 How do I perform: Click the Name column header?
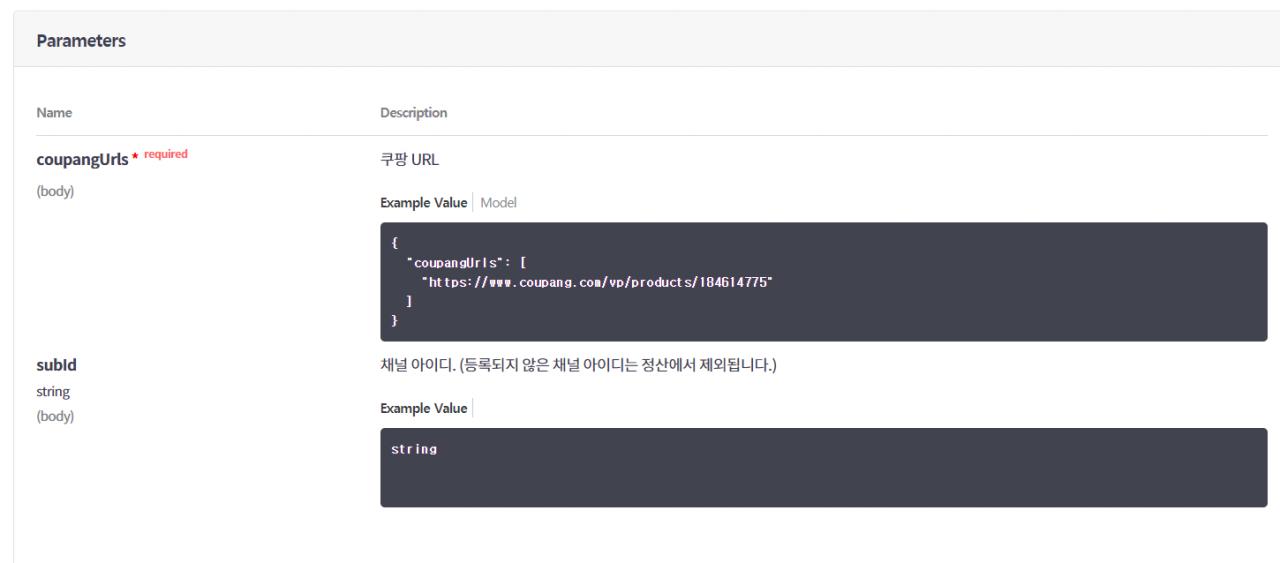pos(52,113)
